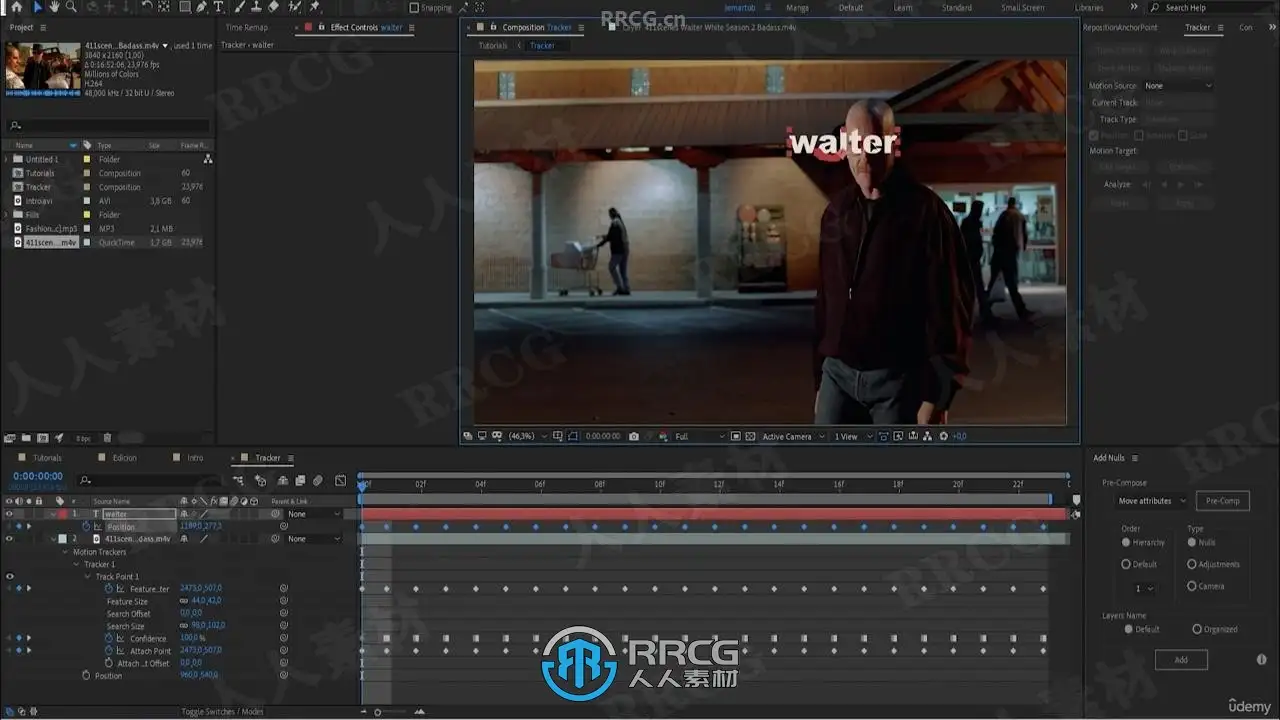1280x720 pixels.
Task: Select the Clone Stamp tool
Action: (257, 7)
